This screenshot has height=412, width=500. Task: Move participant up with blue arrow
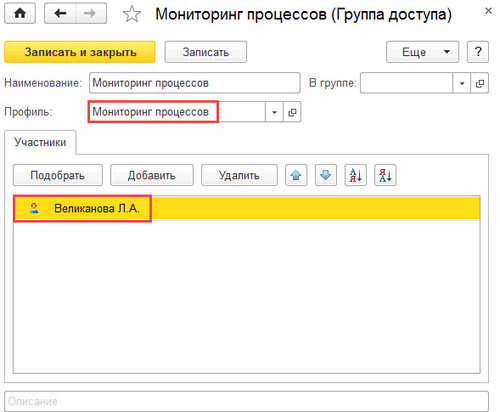296,175
